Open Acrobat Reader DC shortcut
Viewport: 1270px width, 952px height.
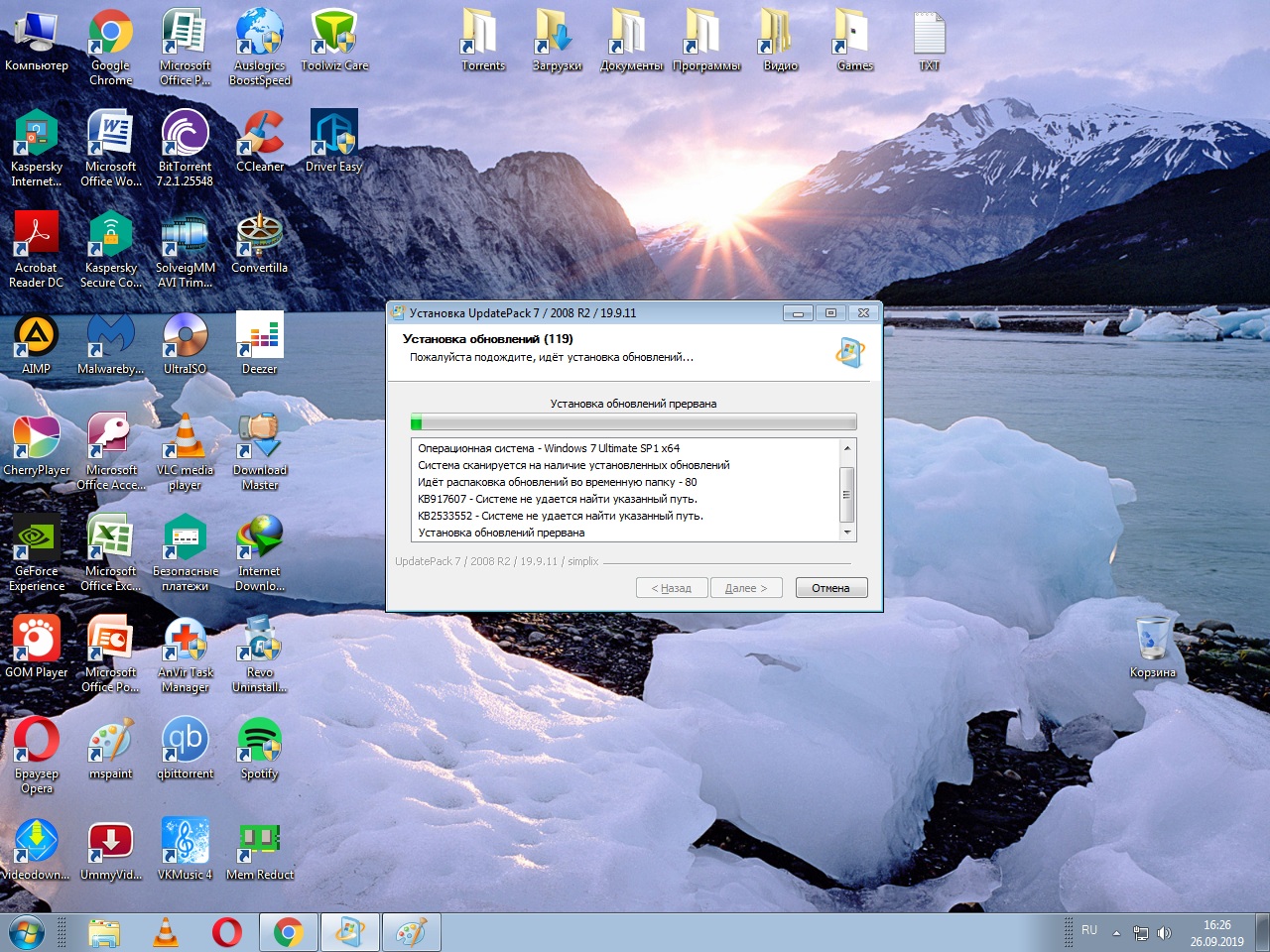pos(37,250)
